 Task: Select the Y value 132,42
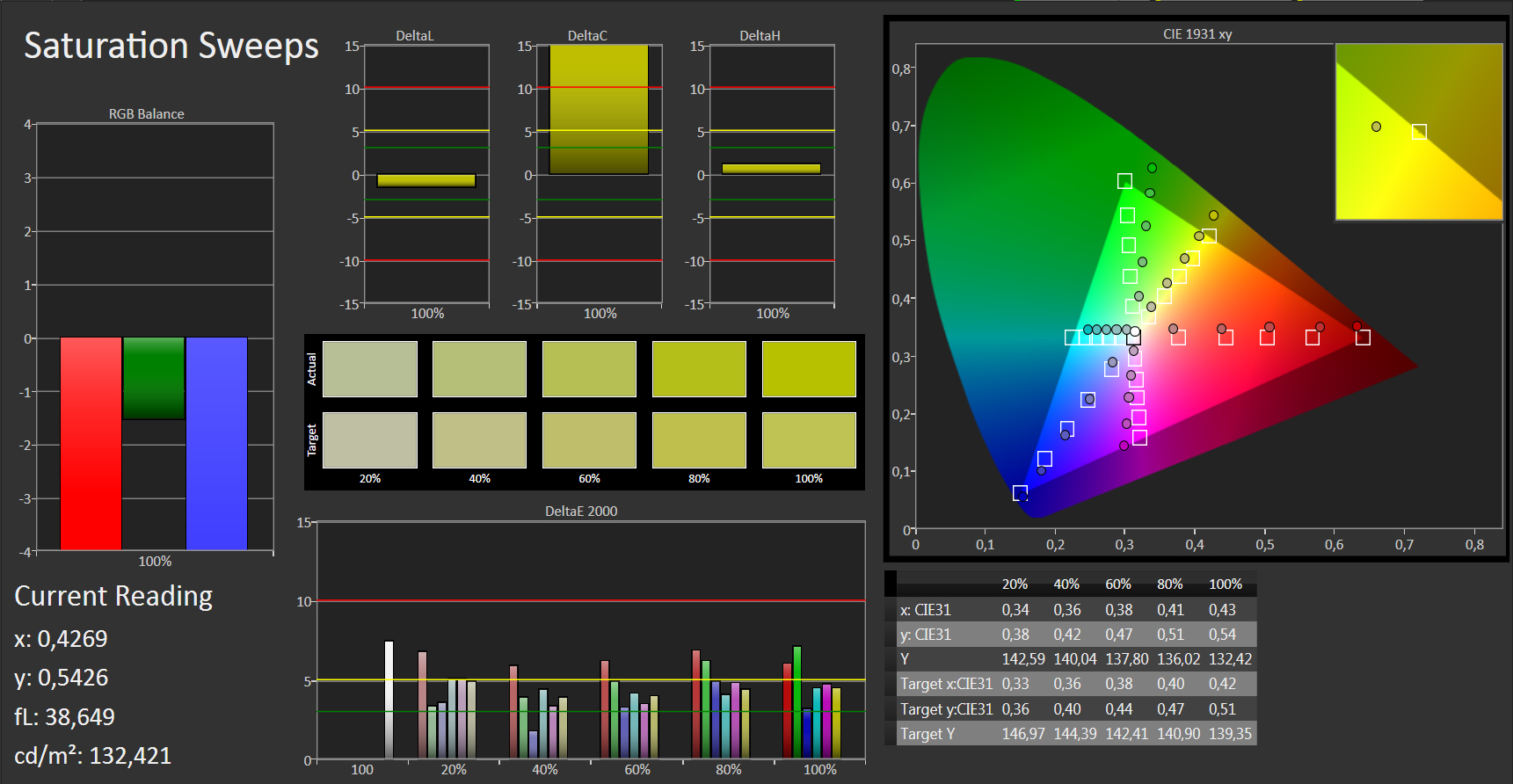click(1230, 659)
